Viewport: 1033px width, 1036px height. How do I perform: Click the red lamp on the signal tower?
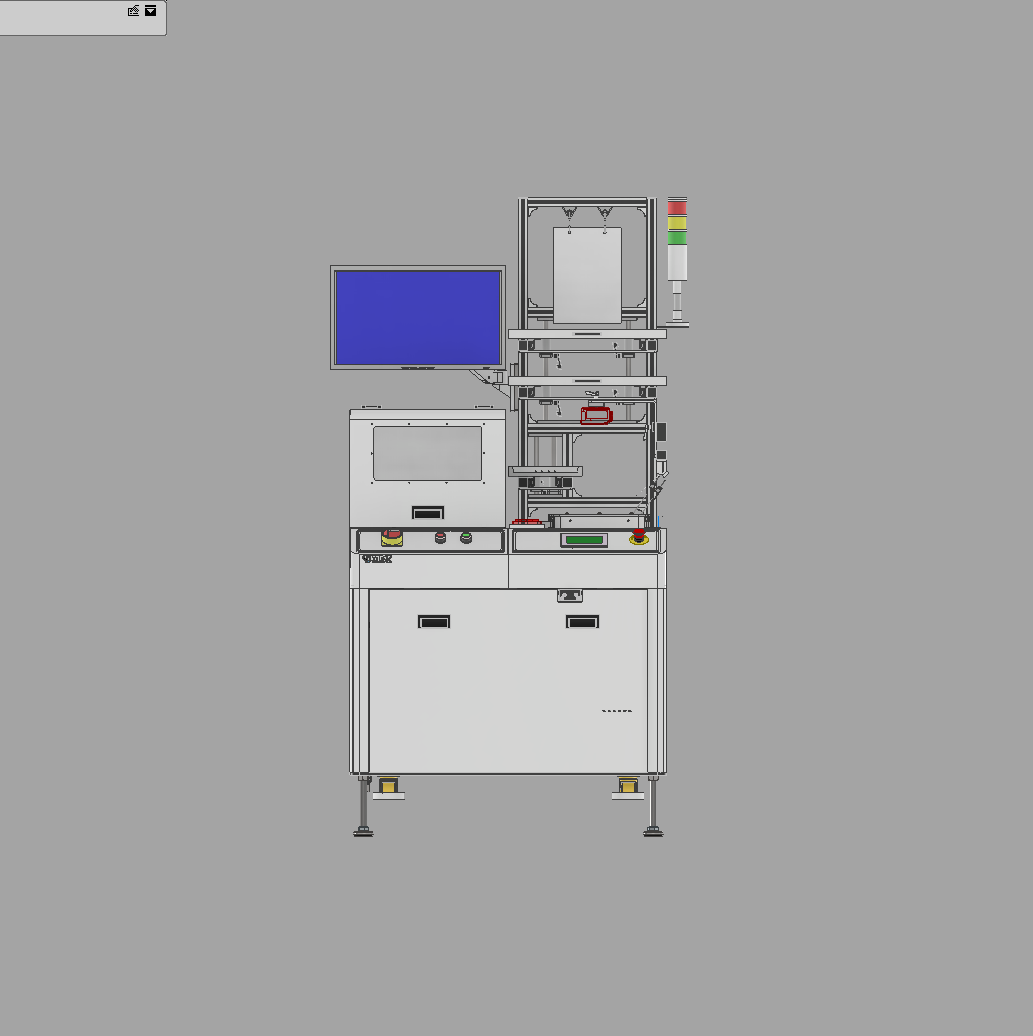(677, 207)
